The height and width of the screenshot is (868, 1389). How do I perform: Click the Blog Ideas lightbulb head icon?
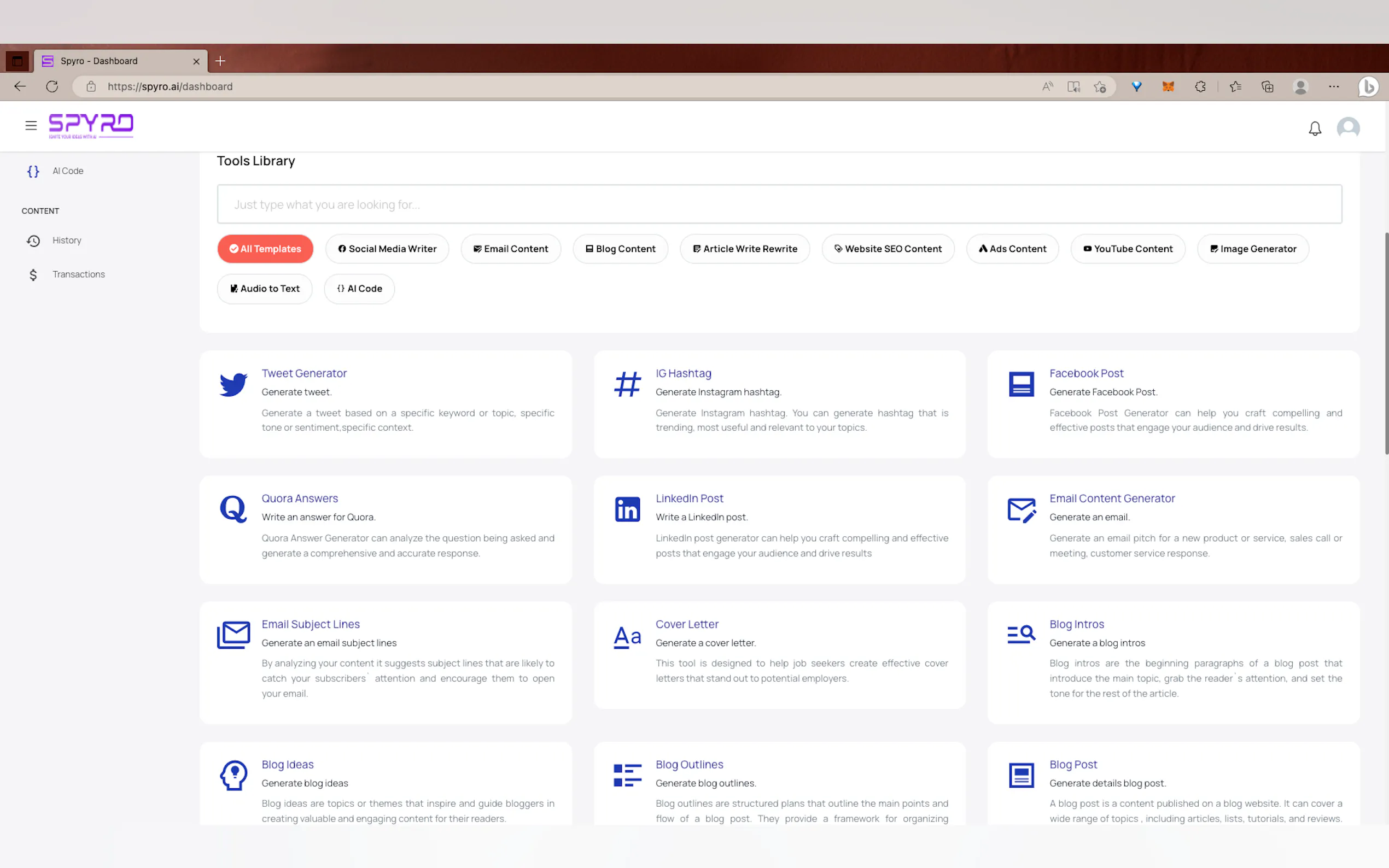[x=233, y=775]
